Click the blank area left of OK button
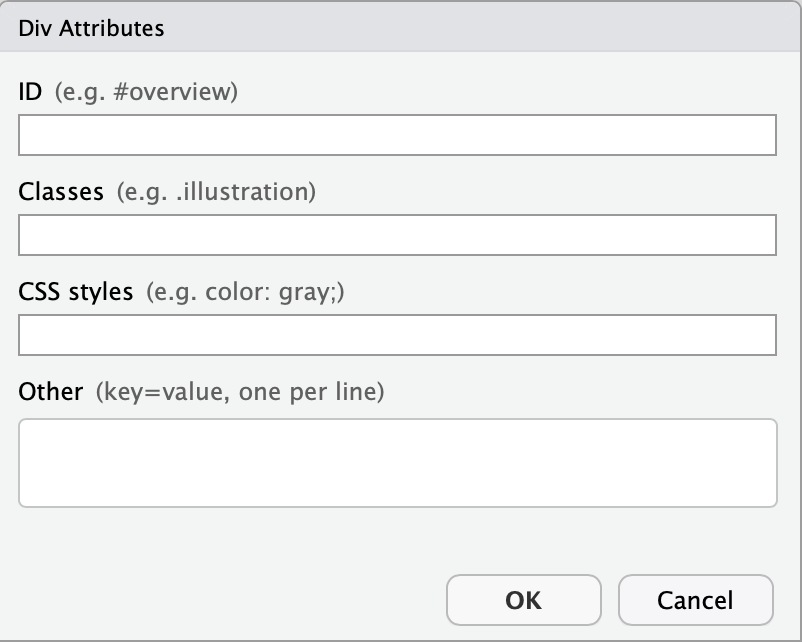 [230, 600]
